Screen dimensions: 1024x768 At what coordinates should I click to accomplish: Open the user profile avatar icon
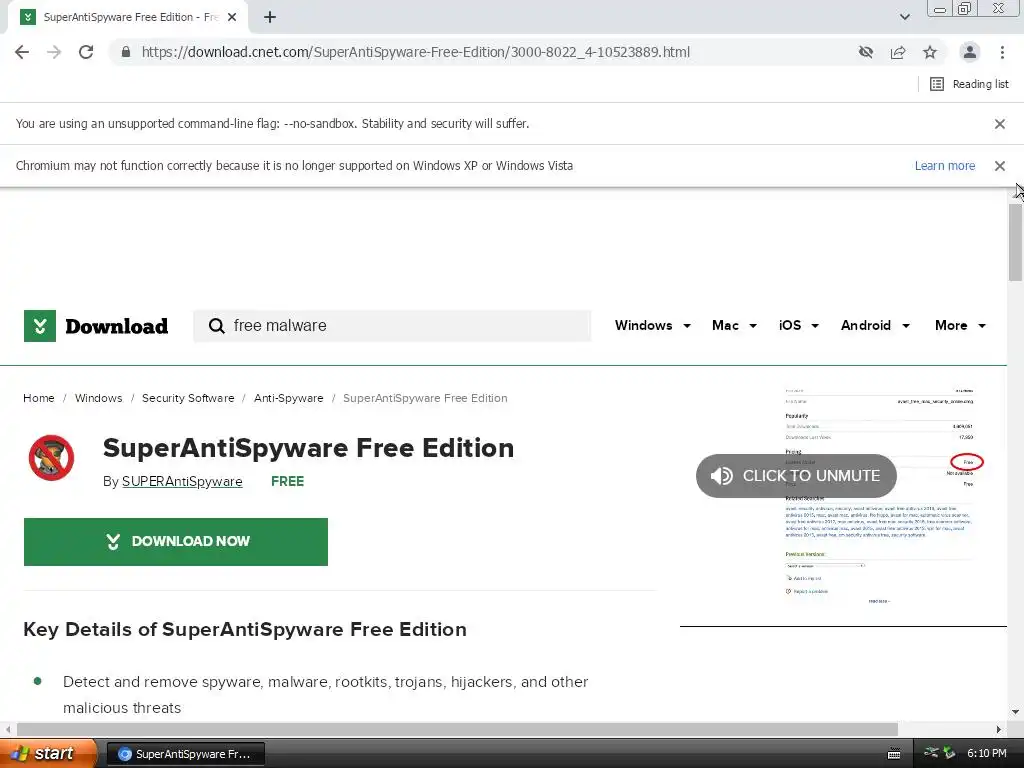click(970, 52)
